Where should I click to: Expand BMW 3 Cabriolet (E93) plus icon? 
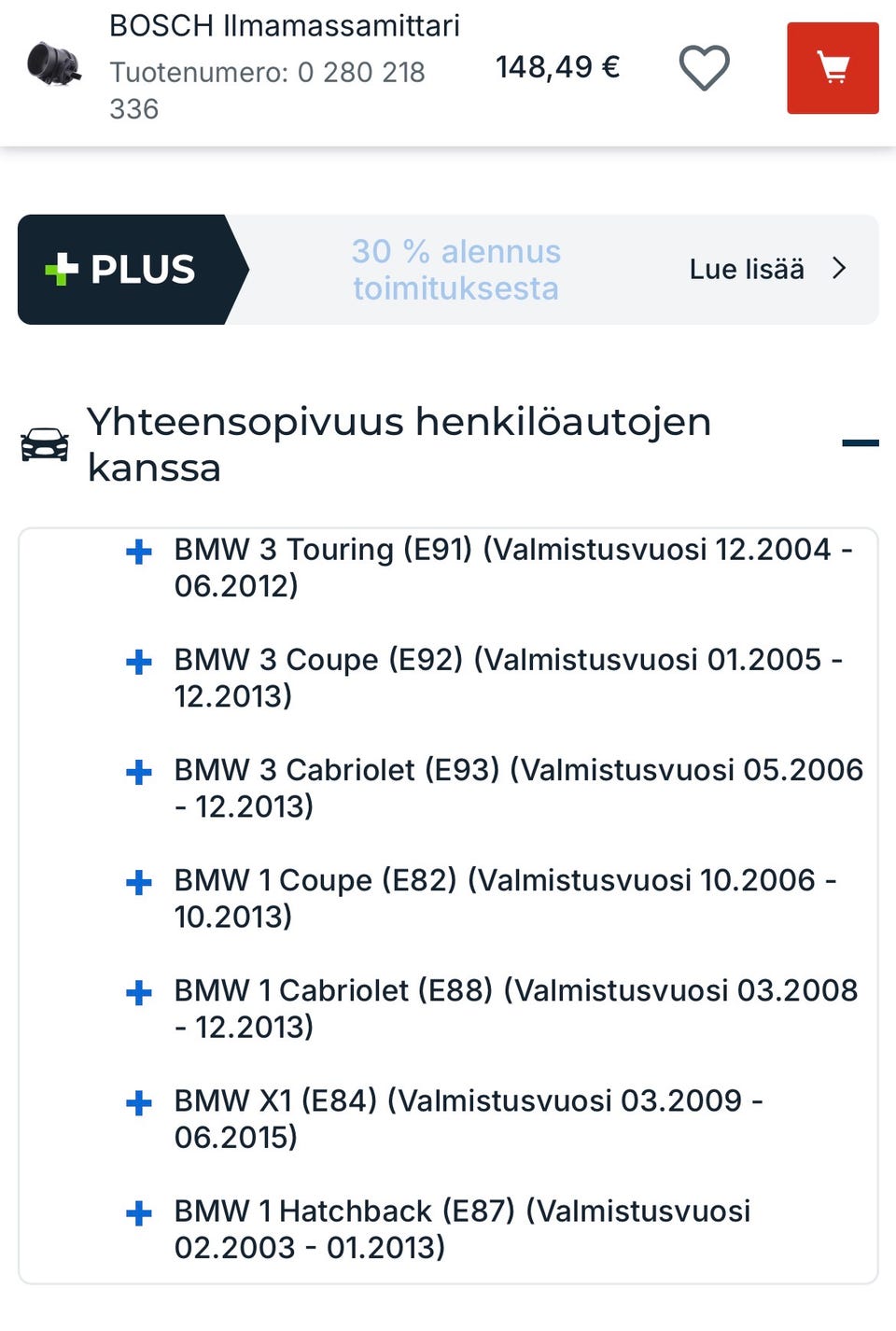[x=139, y=772]
